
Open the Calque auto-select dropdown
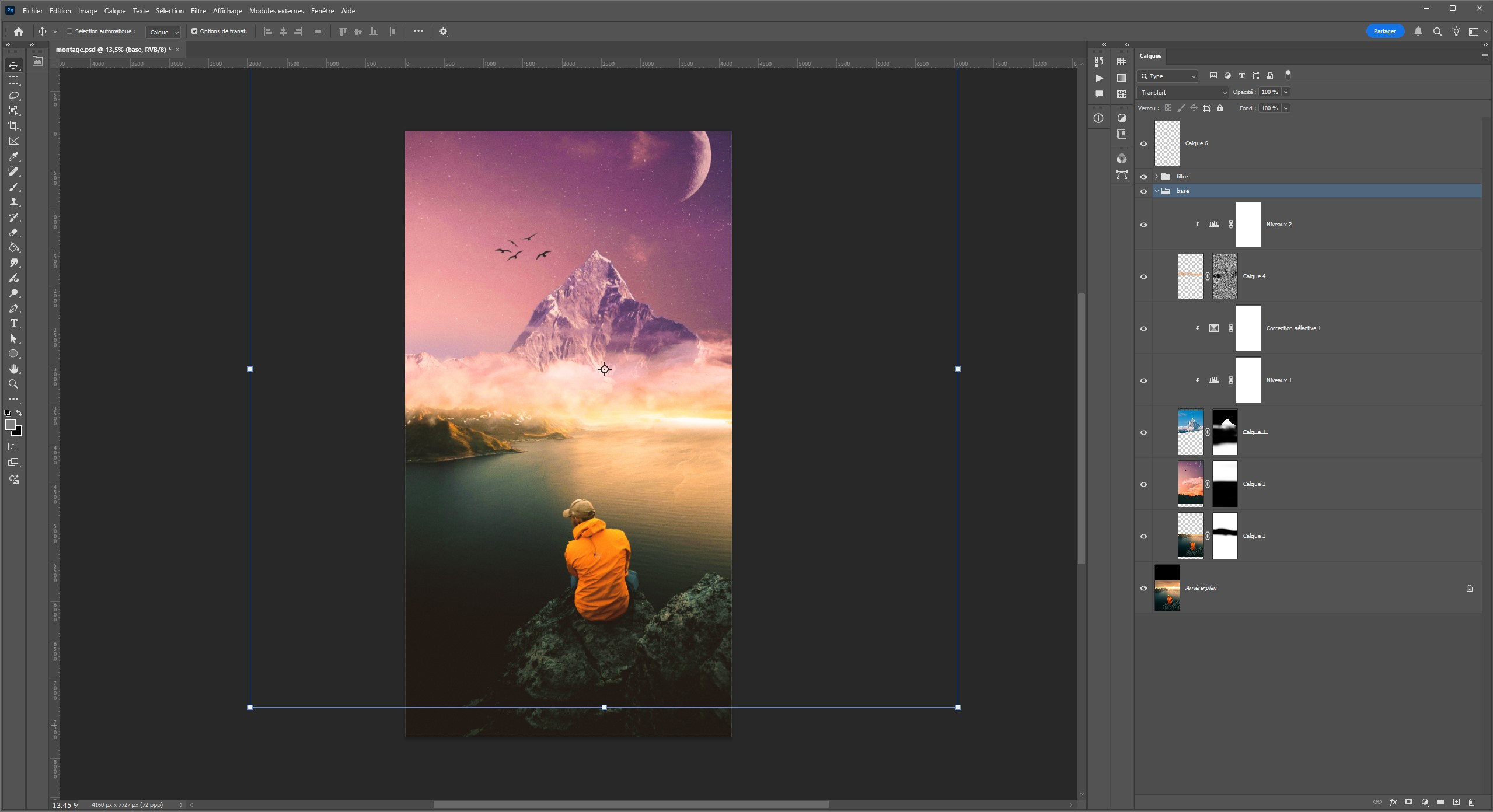point(163,32)
